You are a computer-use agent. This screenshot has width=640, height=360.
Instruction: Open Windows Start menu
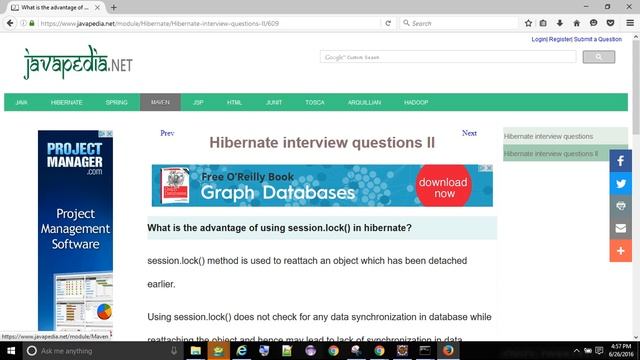click(11, 351)
